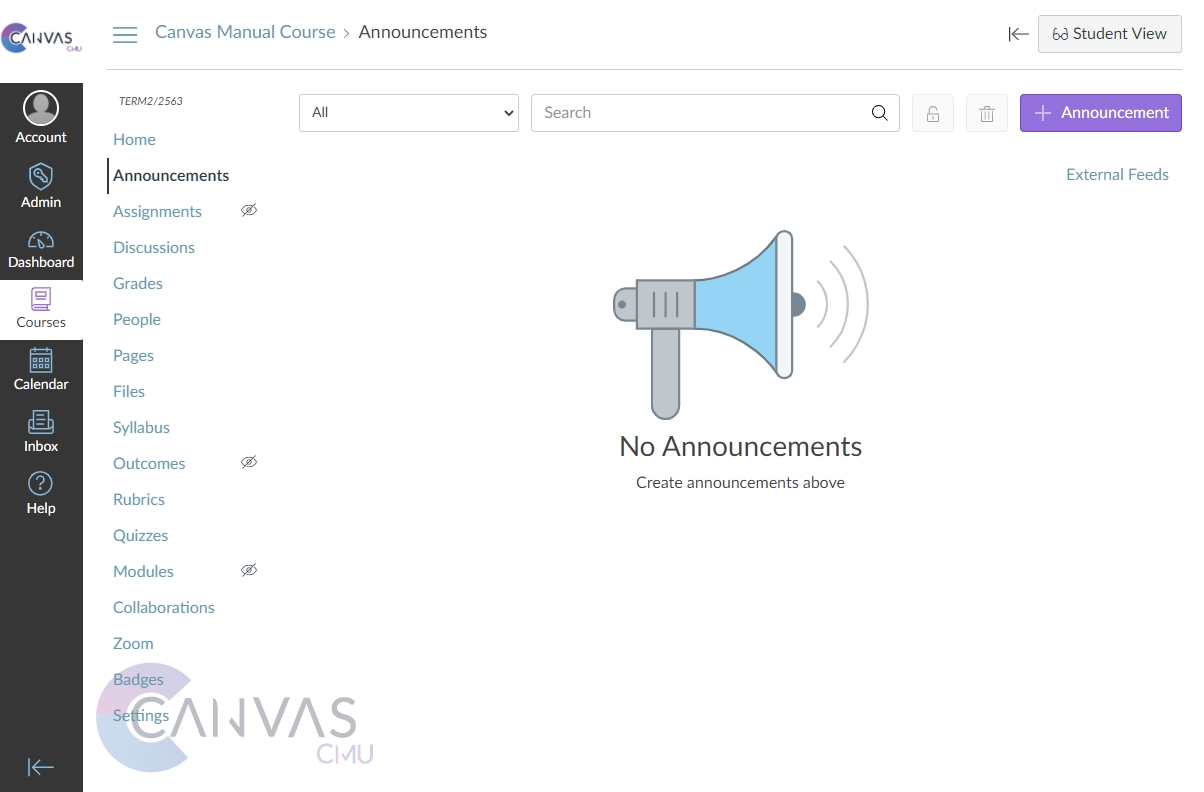Go to Dashboard in global navigation
The height and width of the screenshot is (792, 1204).
(41, 250)
